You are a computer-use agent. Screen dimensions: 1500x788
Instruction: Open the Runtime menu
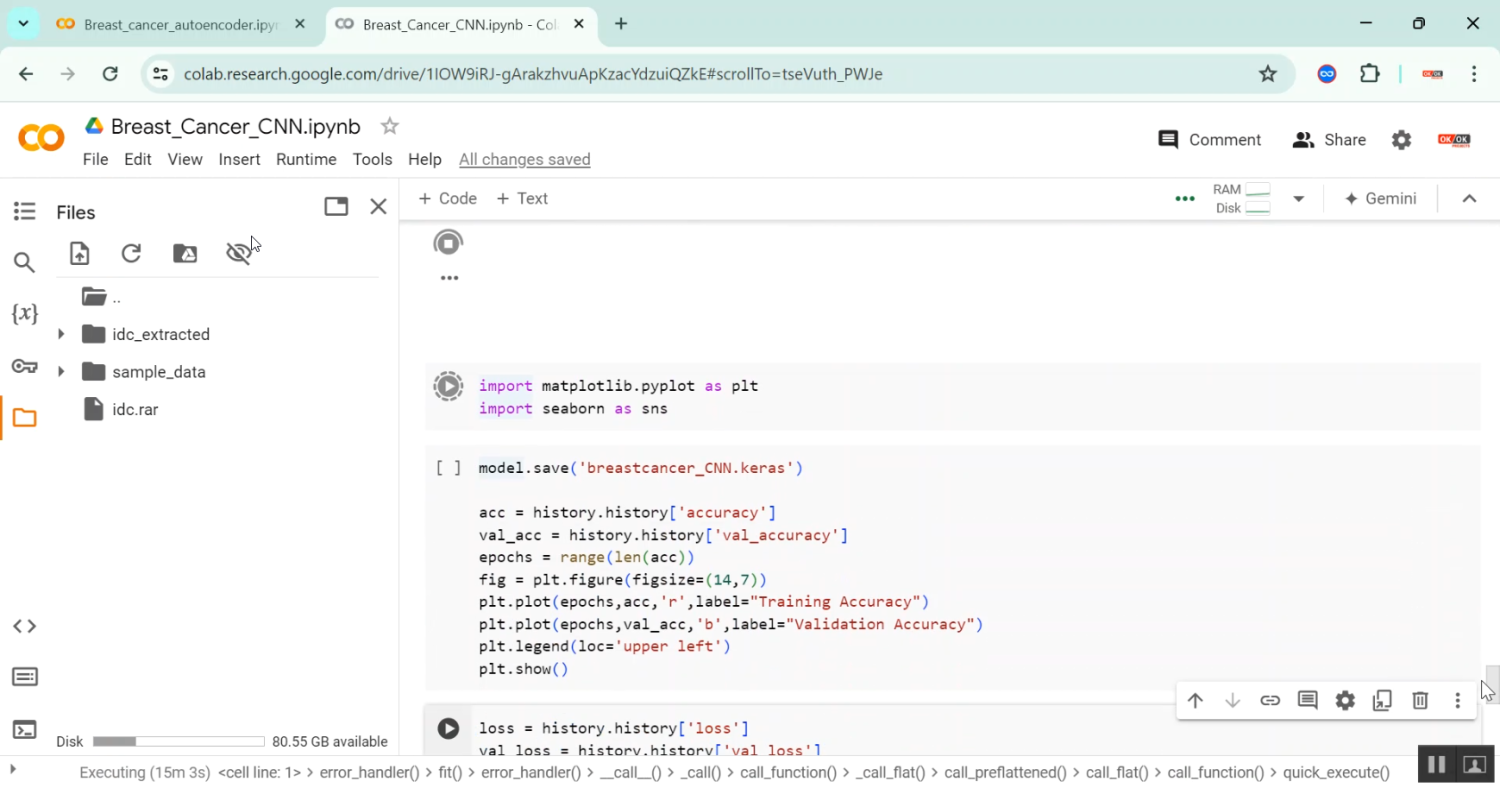click(x=306, y=159)
